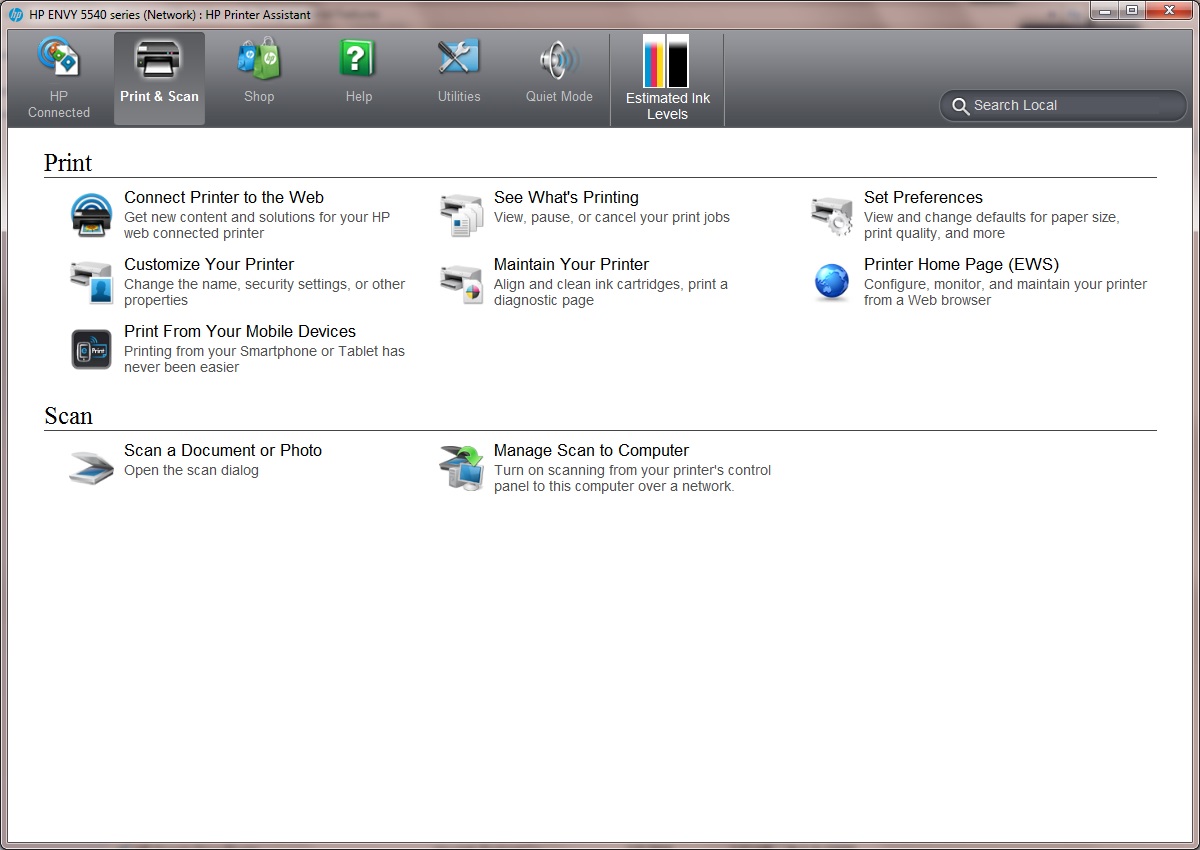Click the Printer Home Page globe icon

click(831, 282)
